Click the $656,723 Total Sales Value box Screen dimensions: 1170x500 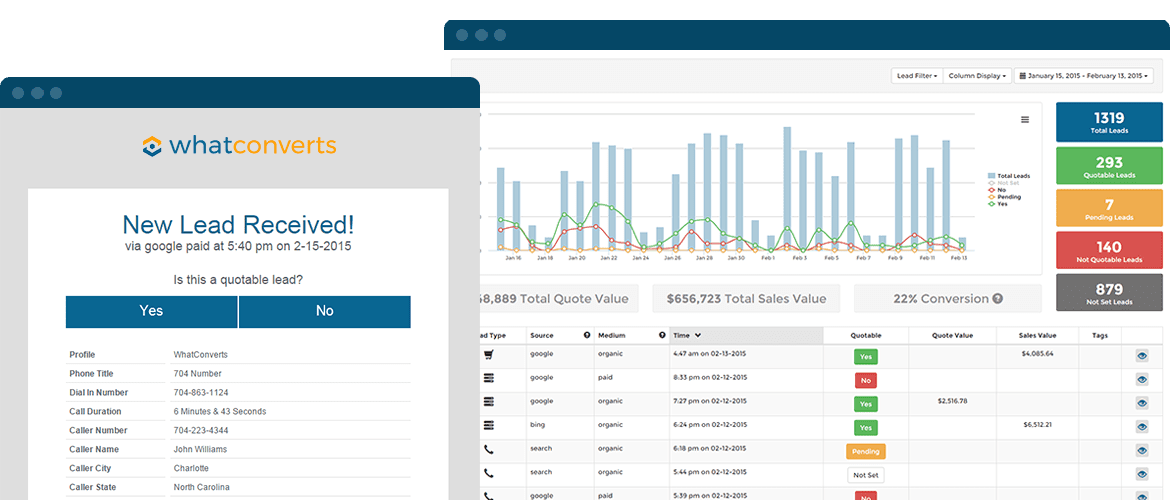coord(746,299)
